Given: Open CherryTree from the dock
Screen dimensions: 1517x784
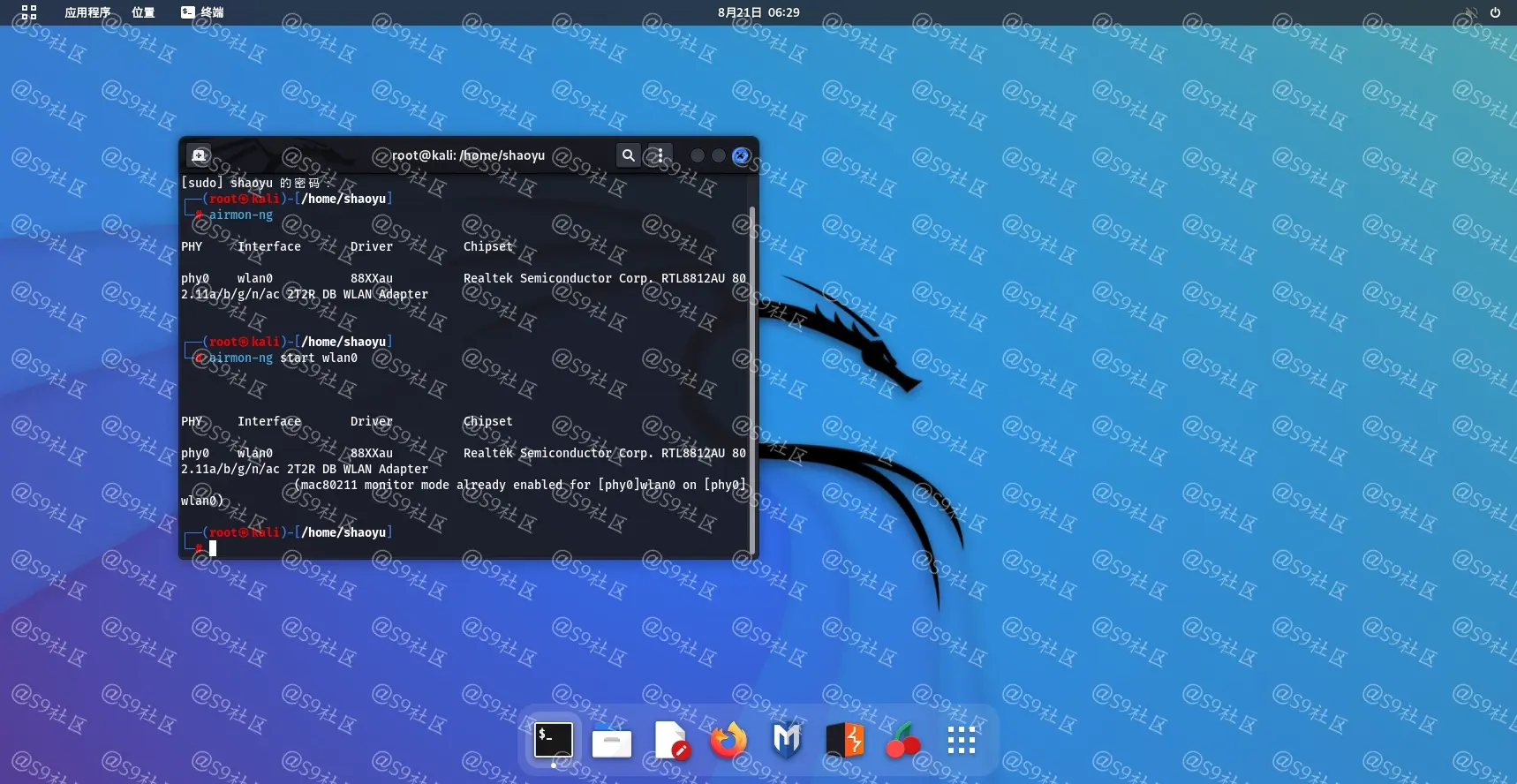Looking at the screenshot, I should click(902, 741).
